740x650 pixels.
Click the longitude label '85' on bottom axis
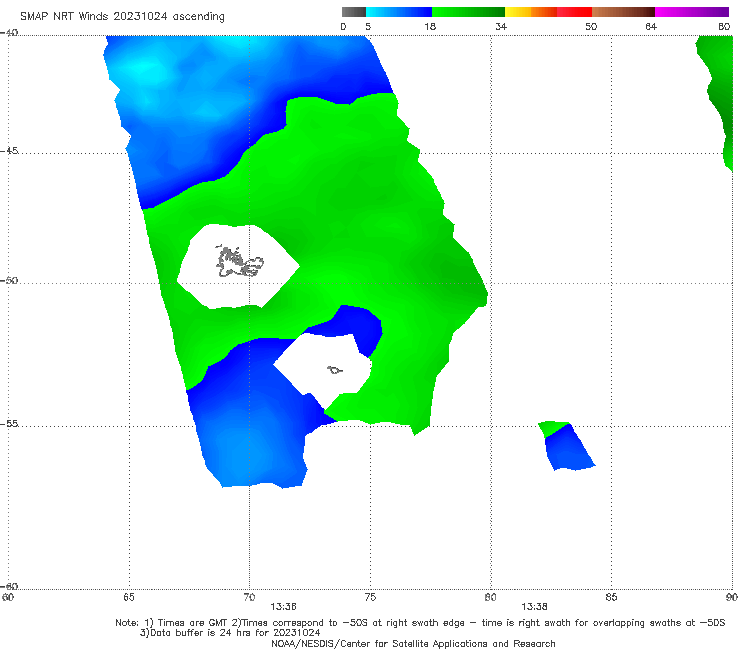tap(611, 597)
